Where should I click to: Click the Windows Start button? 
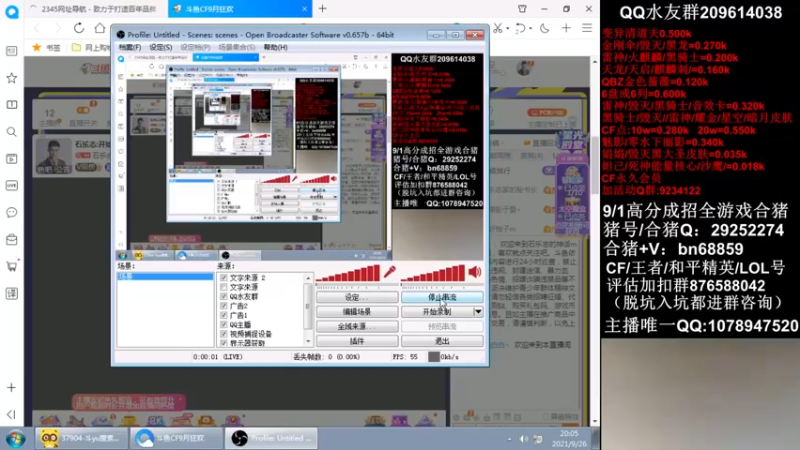(15, 438)
